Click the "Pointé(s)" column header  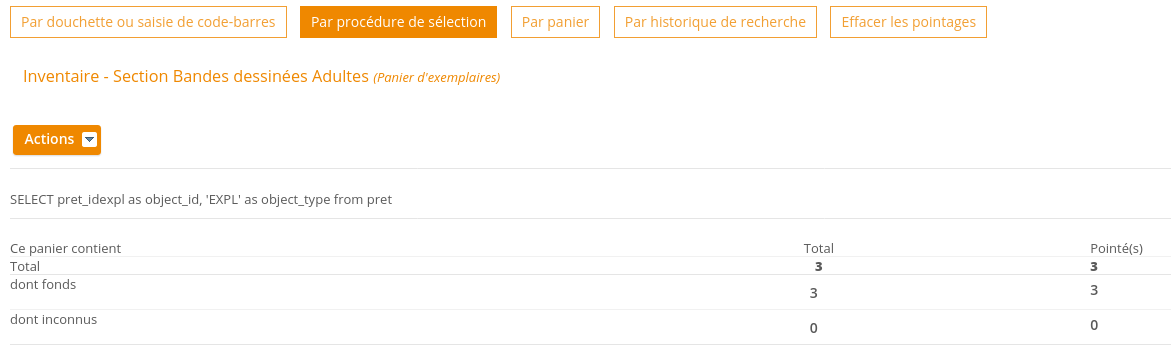click(x=1116, y=248)
